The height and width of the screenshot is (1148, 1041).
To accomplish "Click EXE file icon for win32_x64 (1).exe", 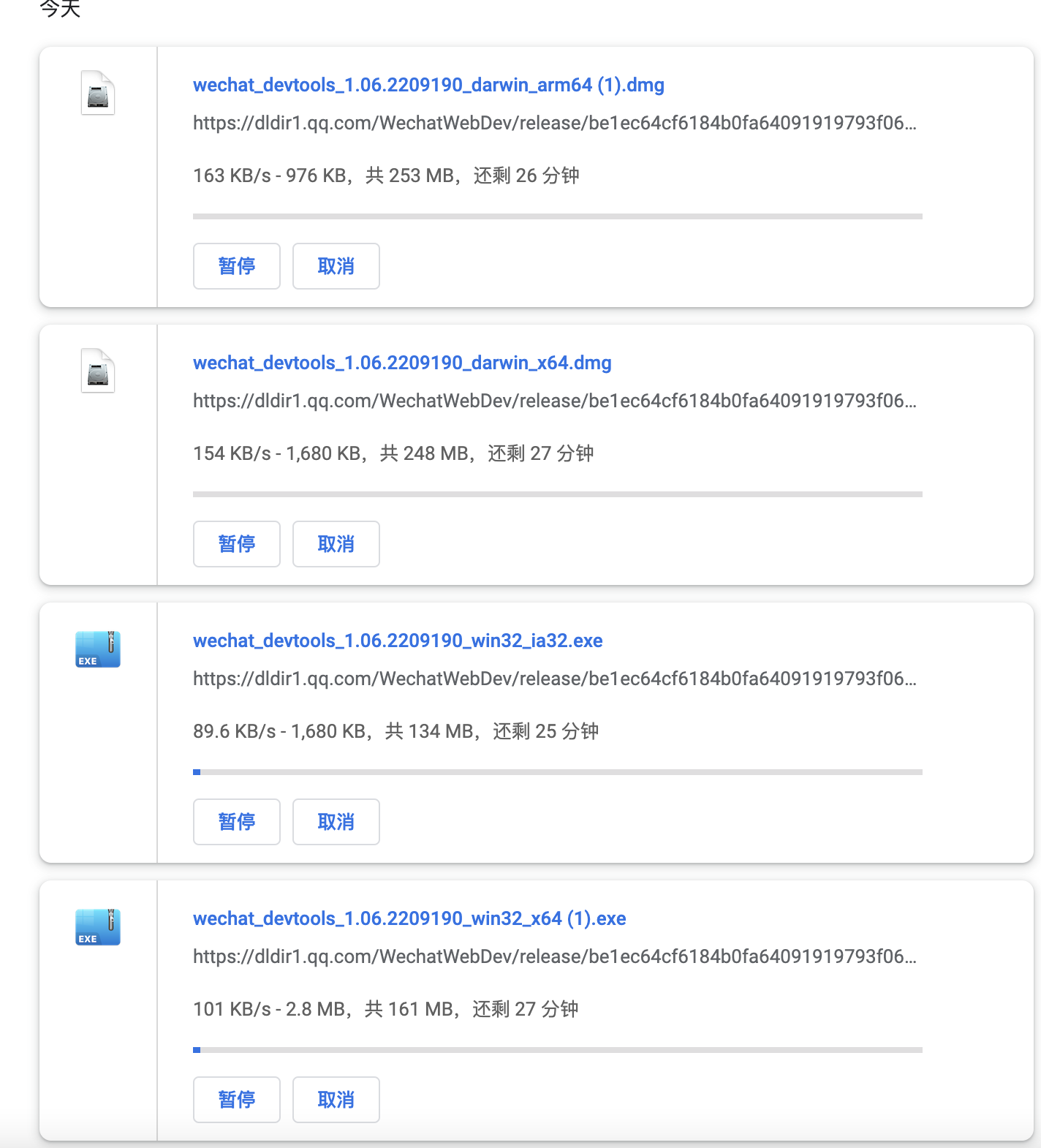I will pos(98,927).
